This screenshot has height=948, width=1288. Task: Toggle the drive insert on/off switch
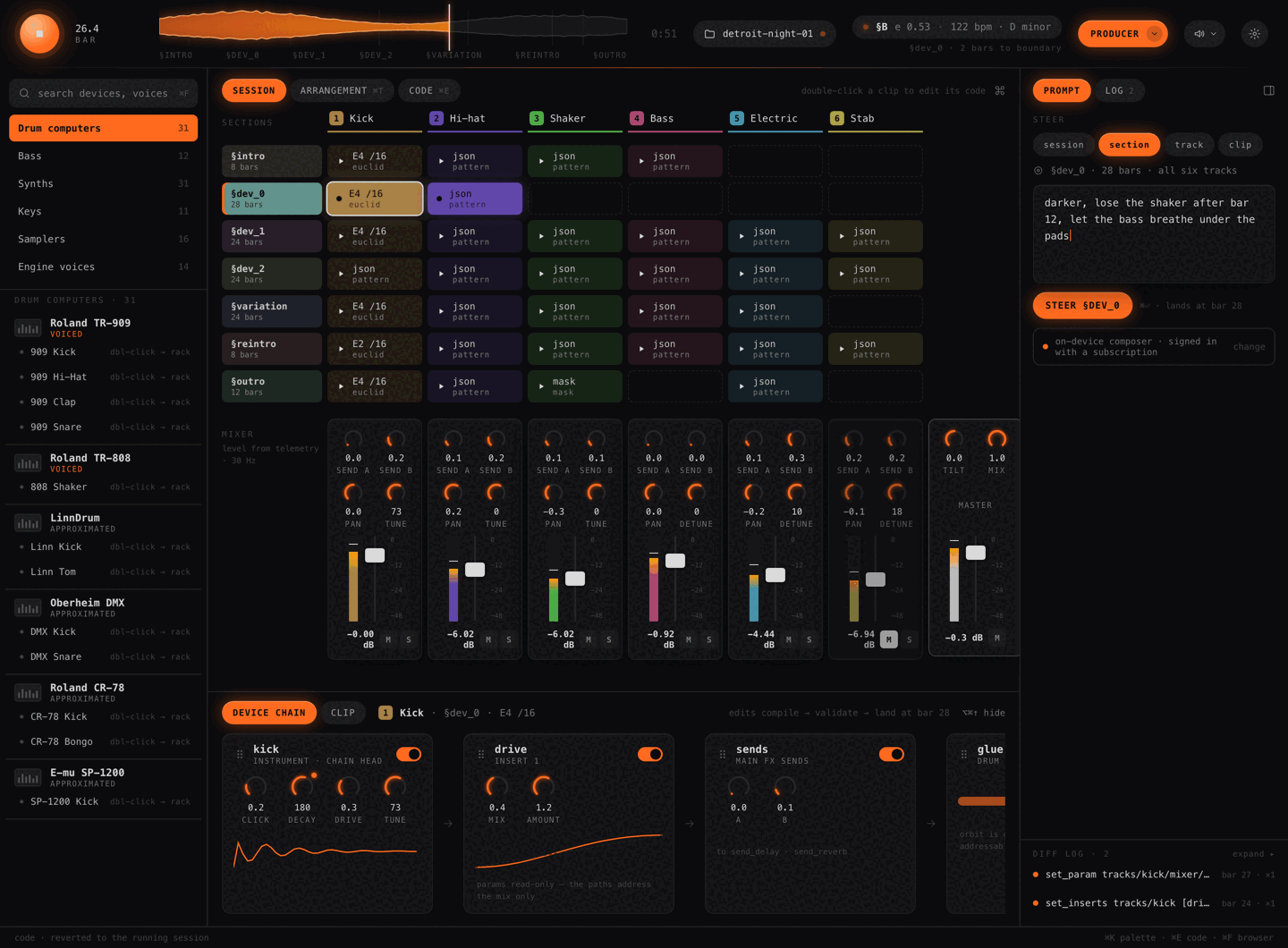coord(650,754)
